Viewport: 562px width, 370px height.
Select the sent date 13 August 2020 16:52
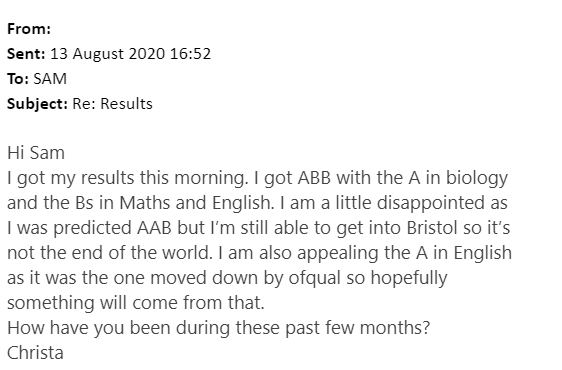click(x=130, y=54)
